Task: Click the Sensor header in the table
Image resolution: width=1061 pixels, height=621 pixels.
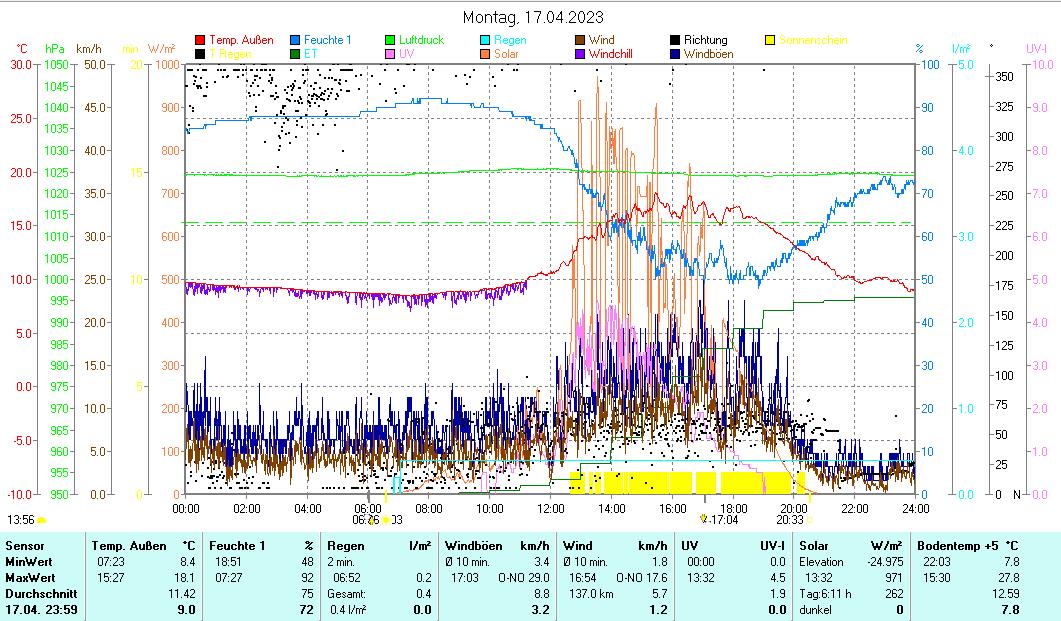Action: pyautogui.click(x=24, y=546)
